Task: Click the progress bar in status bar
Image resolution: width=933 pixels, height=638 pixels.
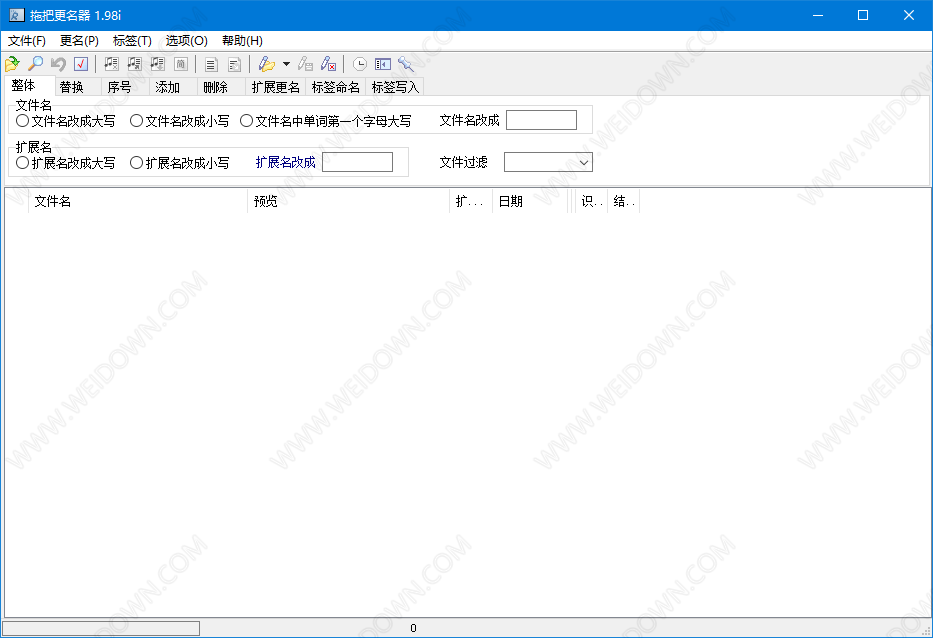Action: [x=101, y=628]
